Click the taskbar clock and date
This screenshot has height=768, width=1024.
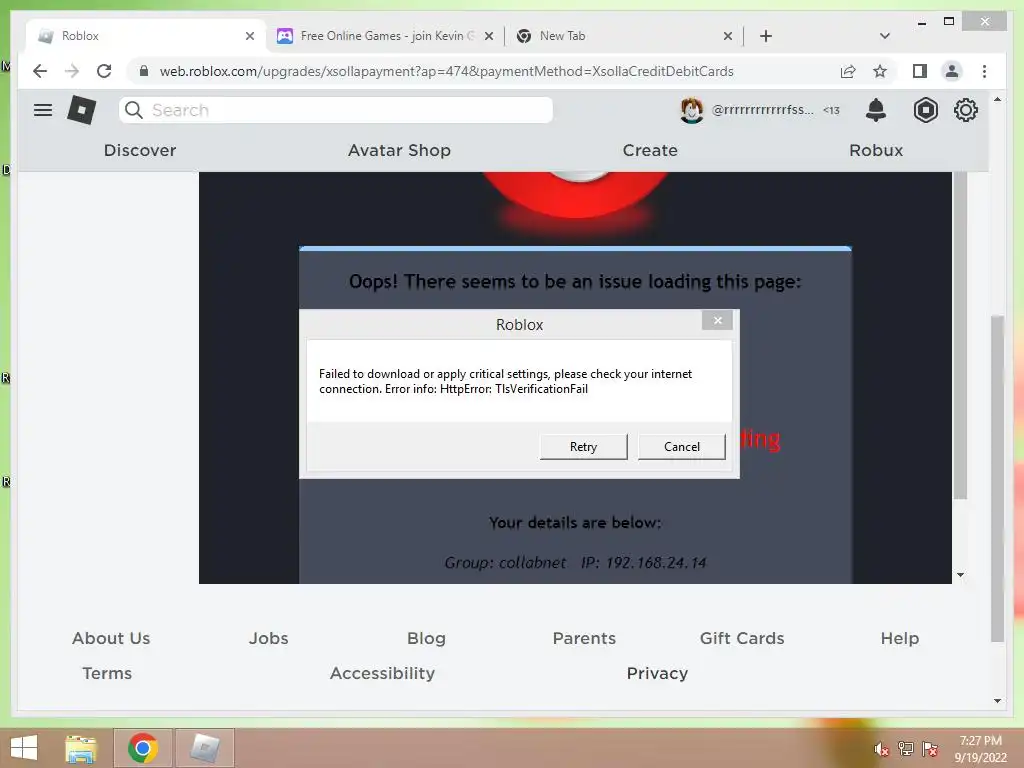click(x=980, y=749)
